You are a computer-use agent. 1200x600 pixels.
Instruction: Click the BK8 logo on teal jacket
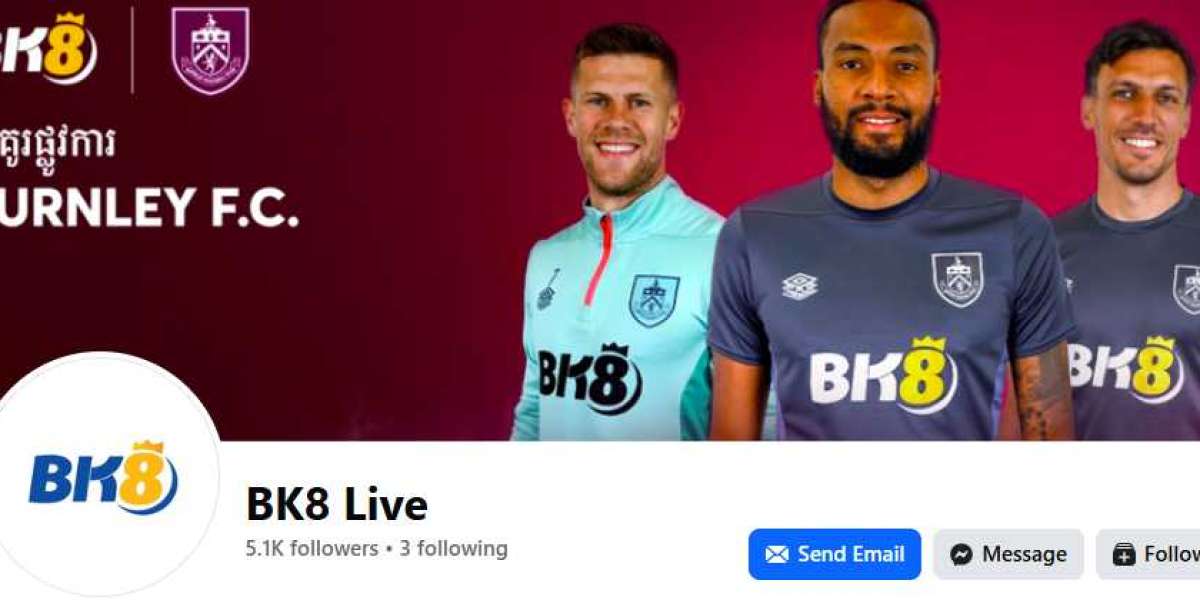point(590,378)
